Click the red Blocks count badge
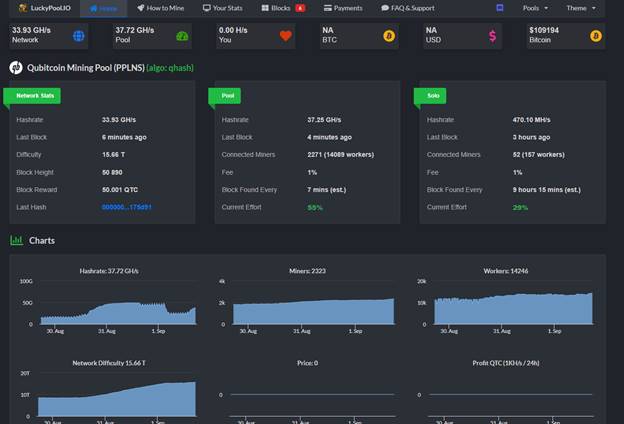This screenshot has width=624, height=424. [300, 8]
